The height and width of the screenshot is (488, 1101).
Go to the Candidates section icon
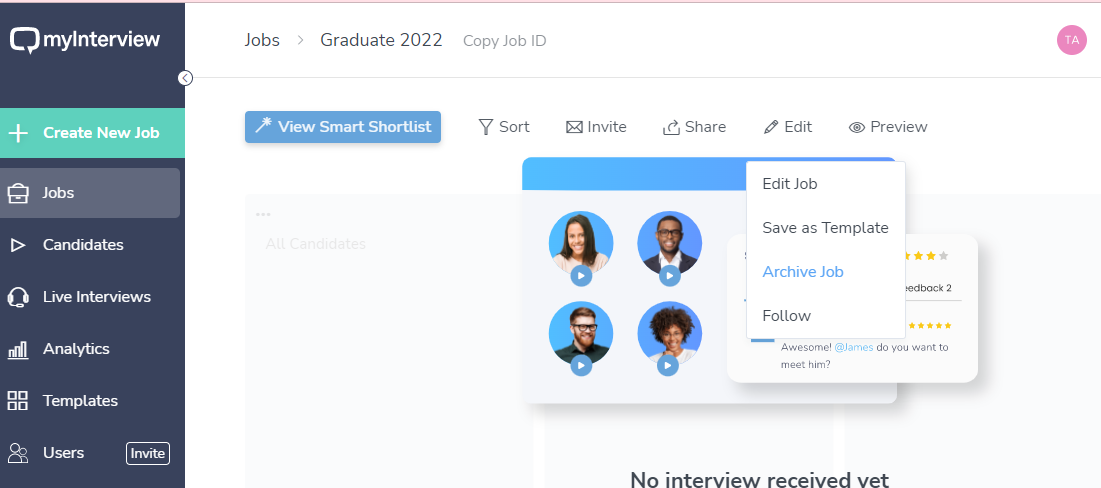click(18, 245)
